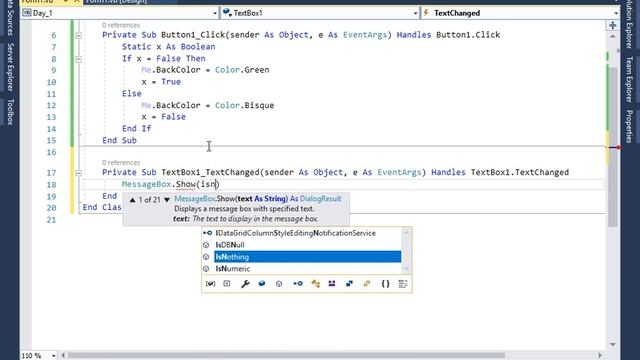
Task: Toggle the purple Modules filter icon
Action: pos(332,284)
